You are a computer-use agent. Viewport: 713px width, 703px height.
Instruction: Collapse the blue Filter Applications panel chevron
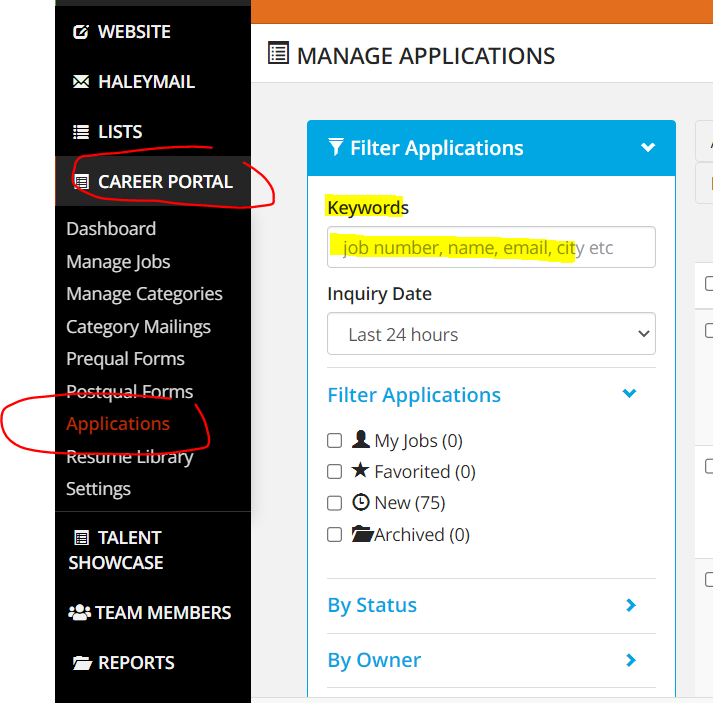pyautogui.click(x=648, y=148)
